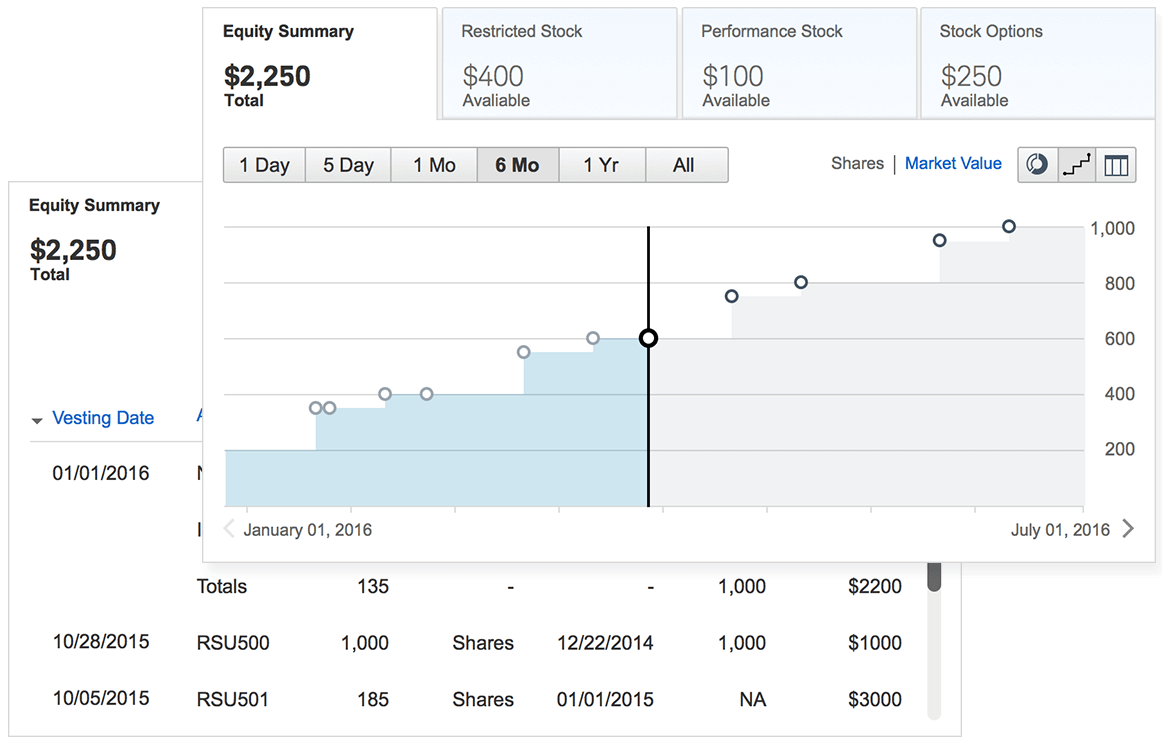Select the step chart view icon
Viewport: 1162px width, 748px height.
tap(1076, 165)
